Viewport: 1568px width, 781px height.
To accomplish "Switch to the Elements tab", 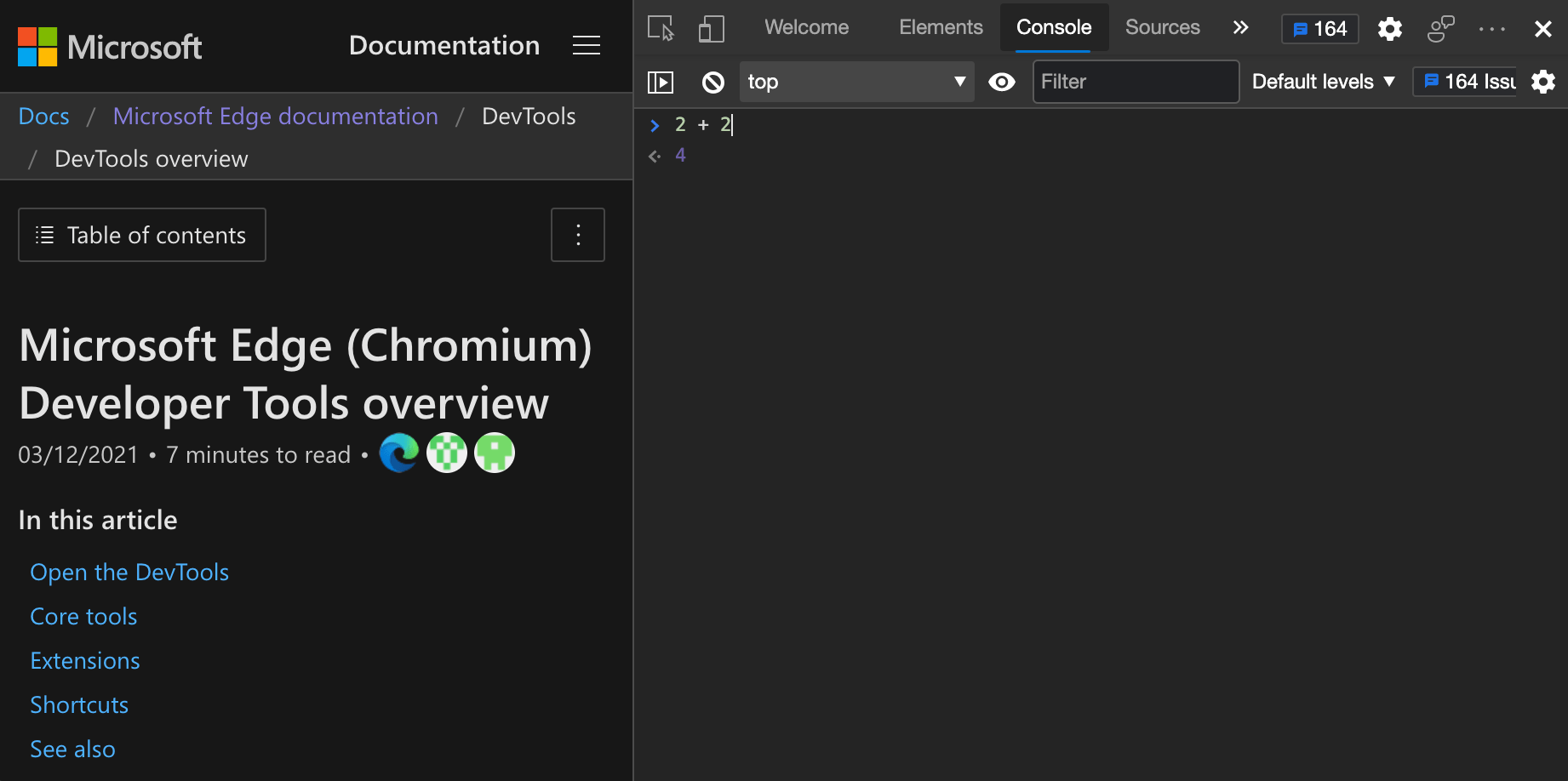I will (941, 27).
